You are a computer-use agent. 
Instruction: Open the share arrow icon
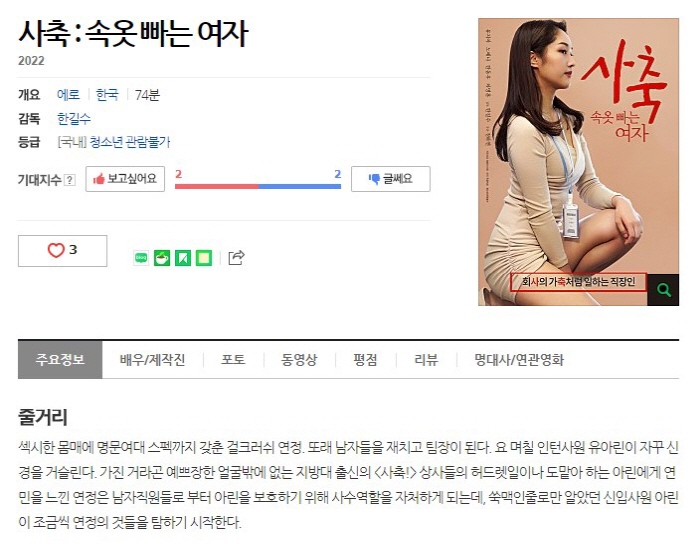(x=237, y=258)
